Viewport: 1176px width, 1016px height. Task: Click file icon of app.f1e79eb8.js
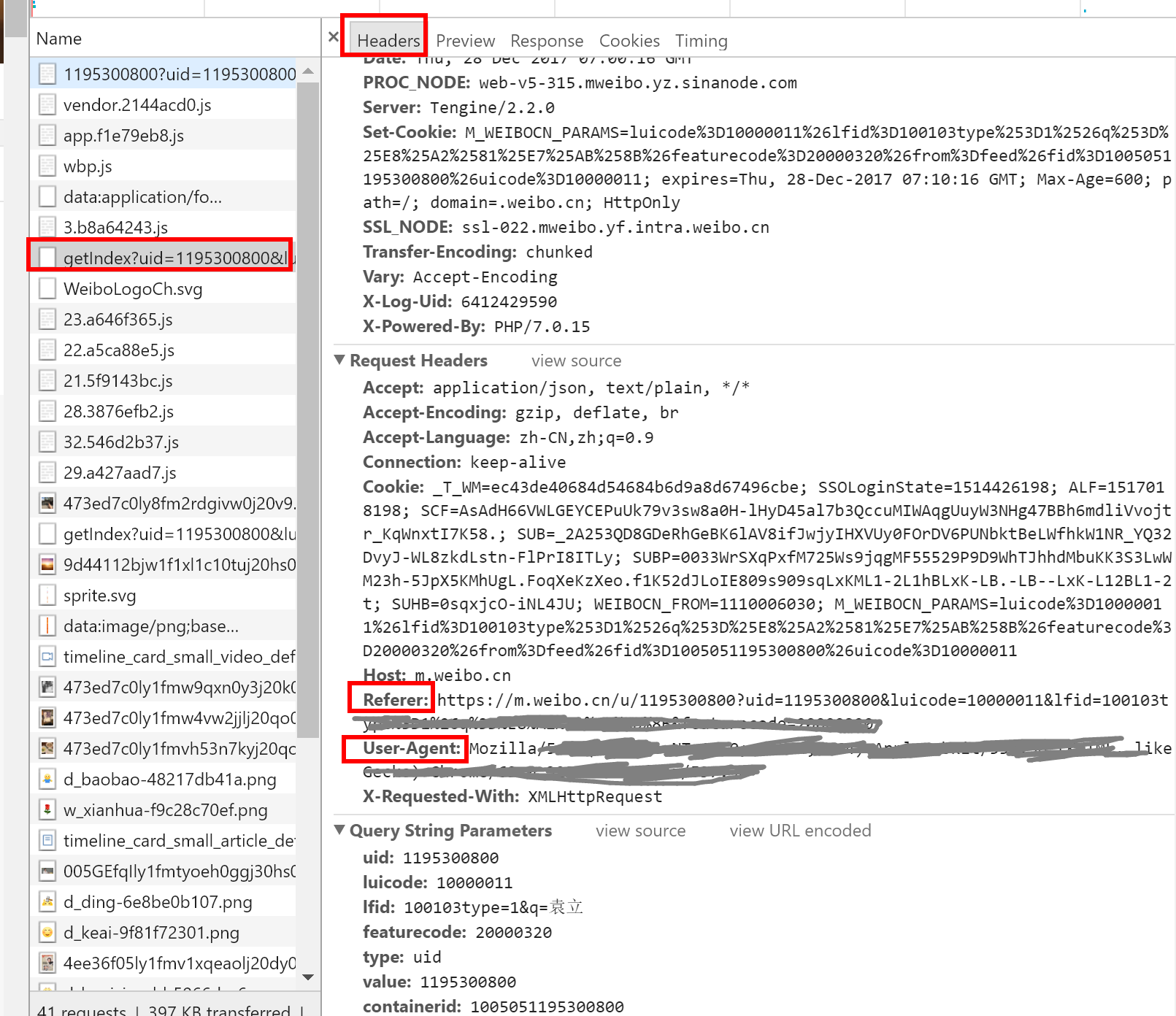pos(47,136)
